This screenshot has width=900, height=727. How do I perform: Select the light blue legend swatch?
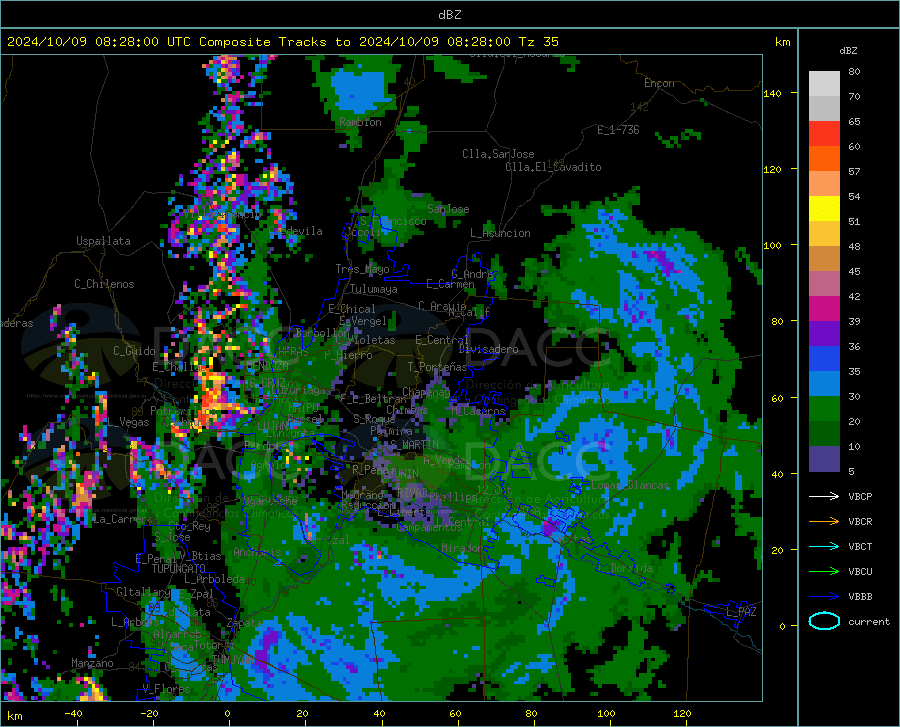(x=824, y=384)
